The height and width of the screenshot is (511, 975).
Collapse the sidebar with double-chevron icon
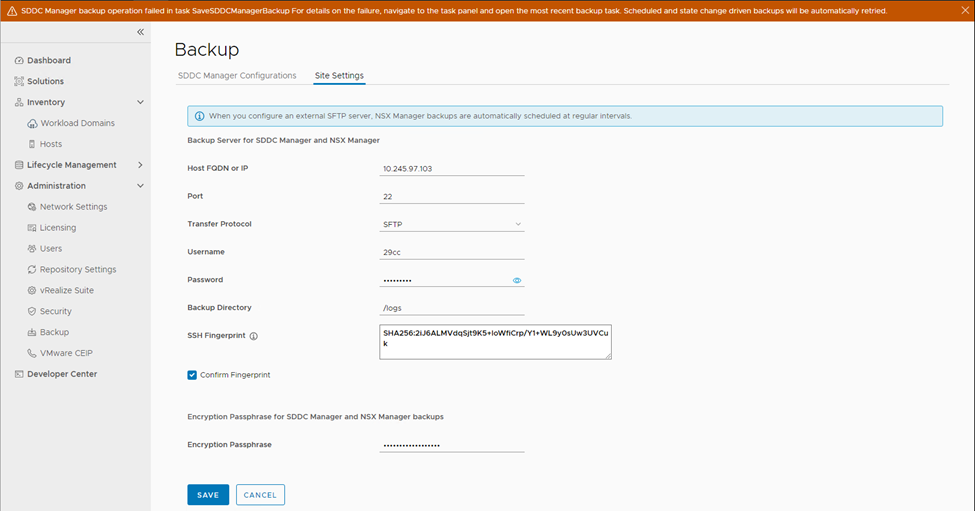[x=140, y=32]
